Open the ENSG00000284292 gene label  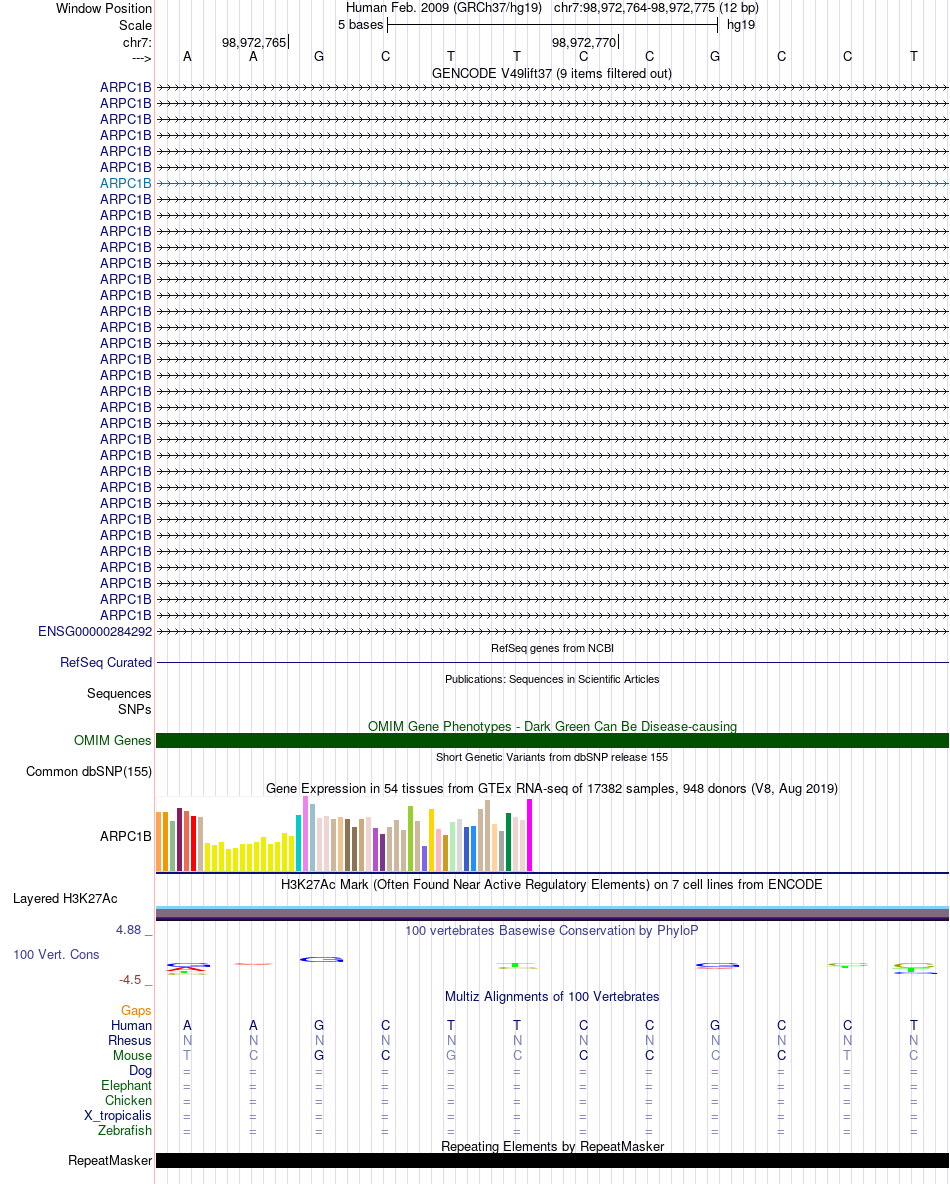(x=95, y=631)
